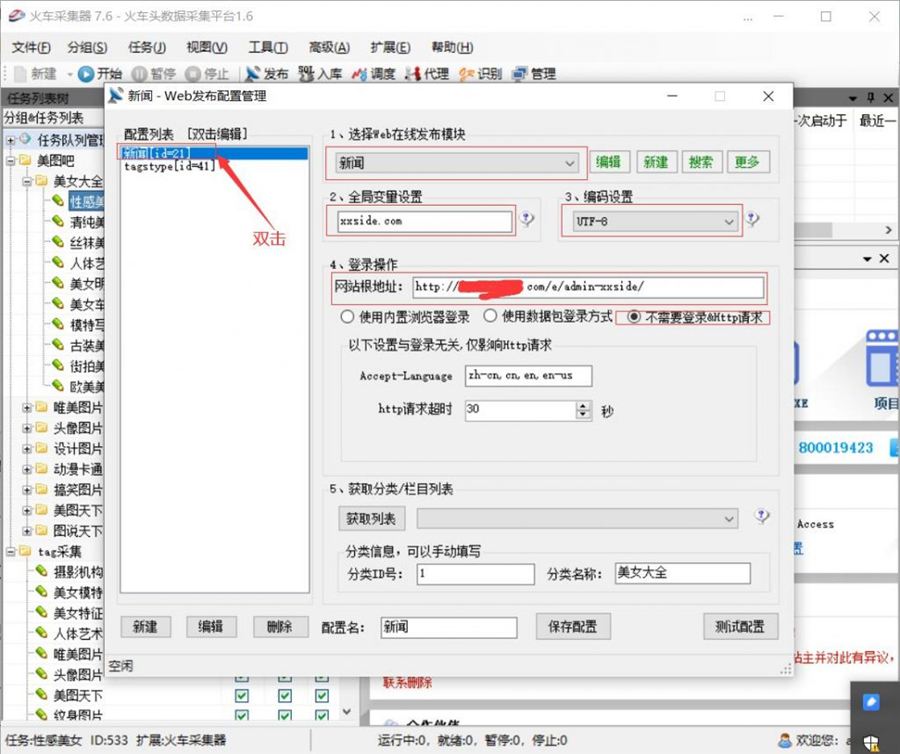The width and height of the screenshot is (900, 754).
Task: Click the 发布 (Publish) toolbar icon
Action: 252,74
